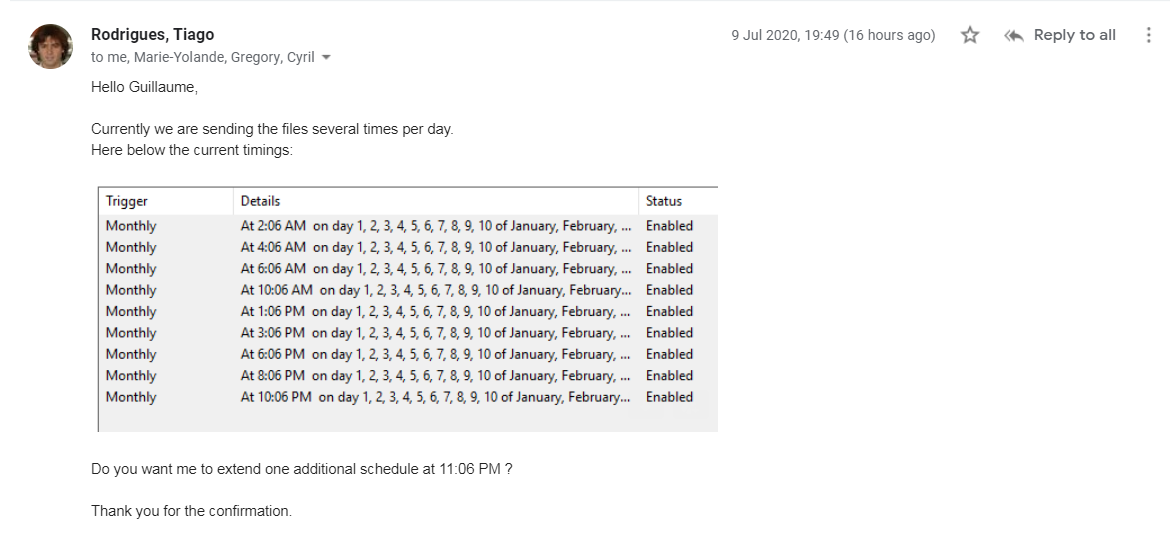Image resolution: width=1170 pixels, height=537 pixels.
Task: Select the 2:06 AM schedule row
Action: tap(435, 226)
